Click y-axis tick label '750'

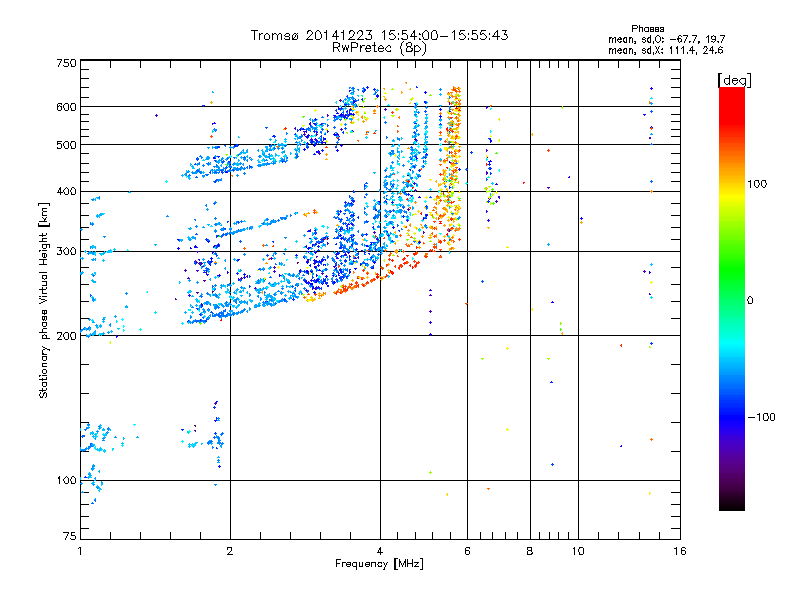pos(66,63)
